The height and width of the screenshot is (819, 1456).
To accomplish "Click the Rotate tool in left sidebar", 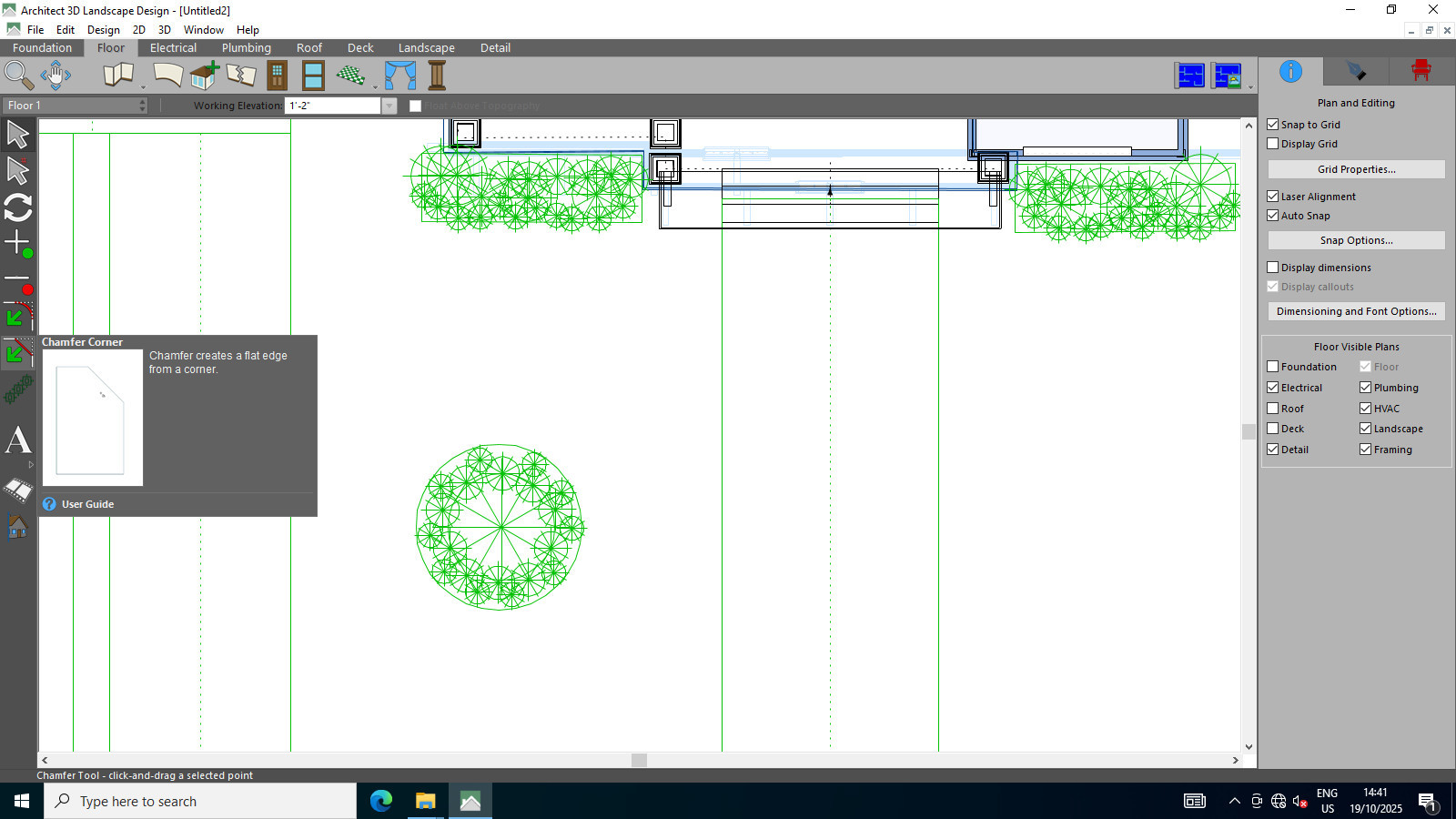I will point(18,208).
